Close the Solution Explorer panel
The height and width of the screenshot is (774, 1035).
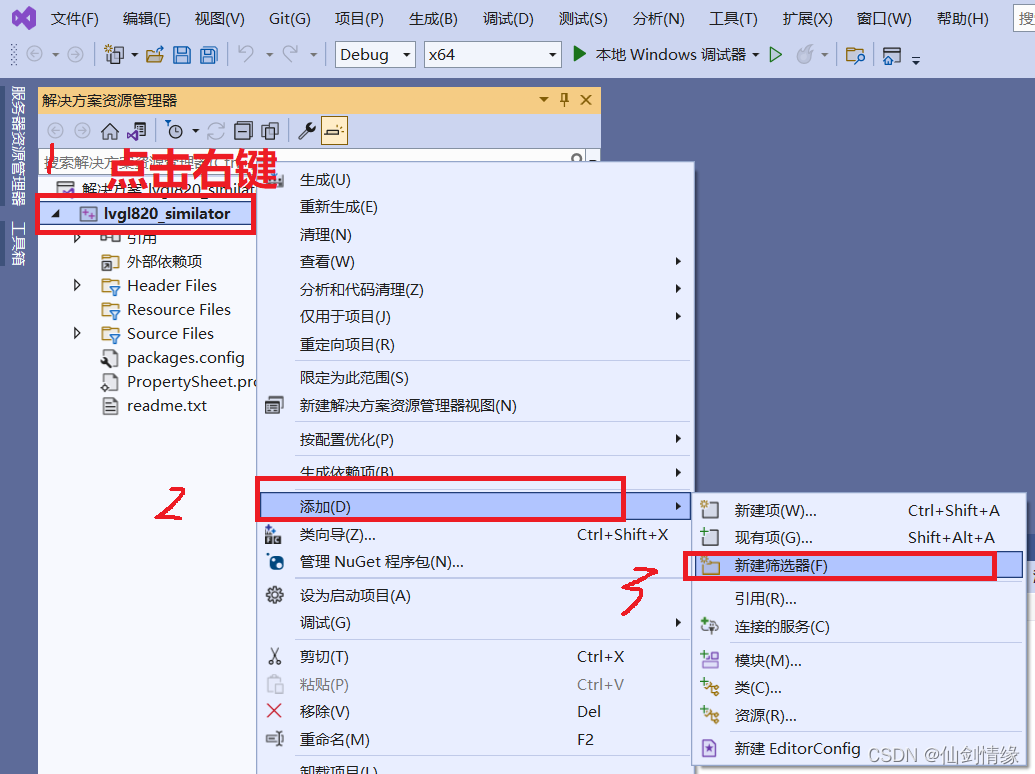click(585, 100)
